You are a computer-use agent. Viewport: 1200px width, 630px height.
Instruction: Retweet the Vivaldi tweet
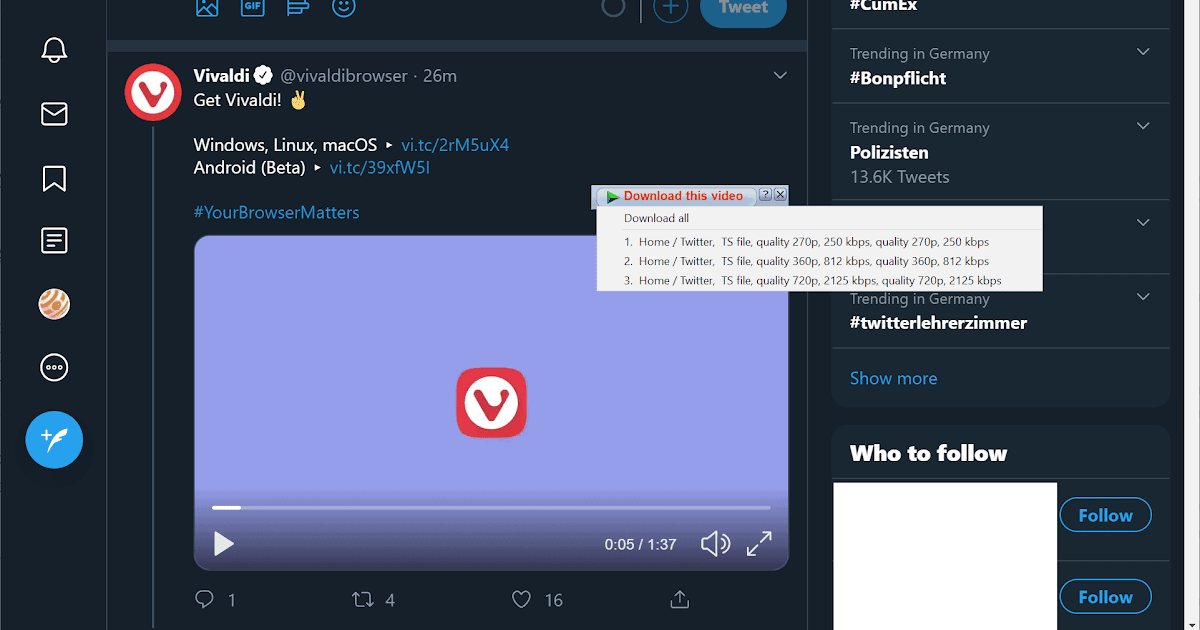[x=363, y=599]
